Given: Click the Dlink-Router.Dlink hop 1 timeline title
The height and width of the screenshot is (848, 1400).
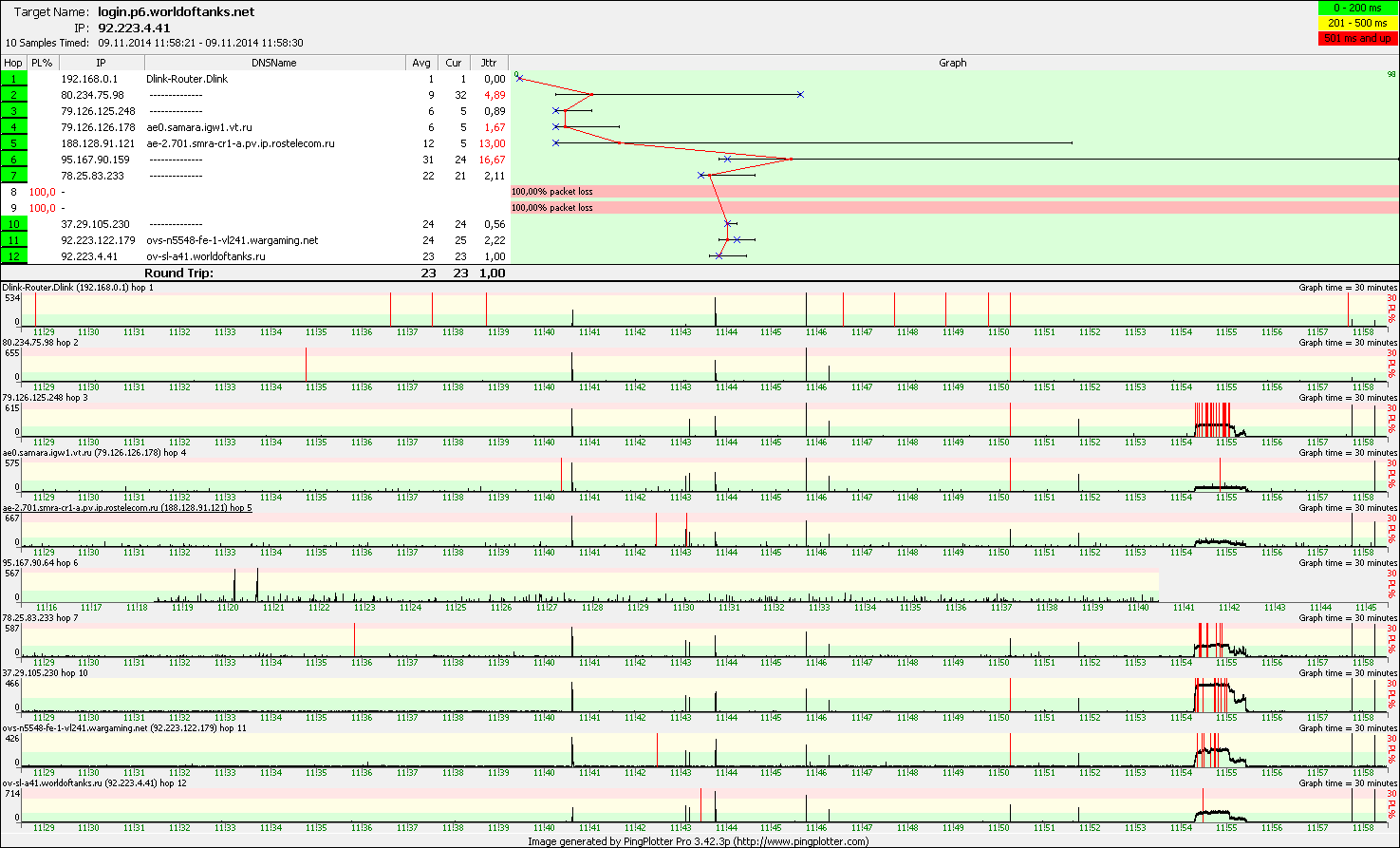Looking at the screenshot, I should 78,287.
